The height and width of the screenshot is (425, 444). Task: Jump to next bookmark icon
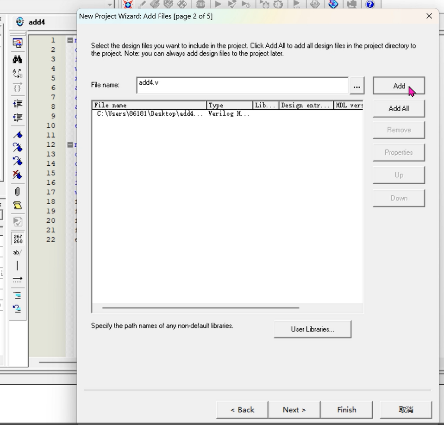(x=17, y=147)
